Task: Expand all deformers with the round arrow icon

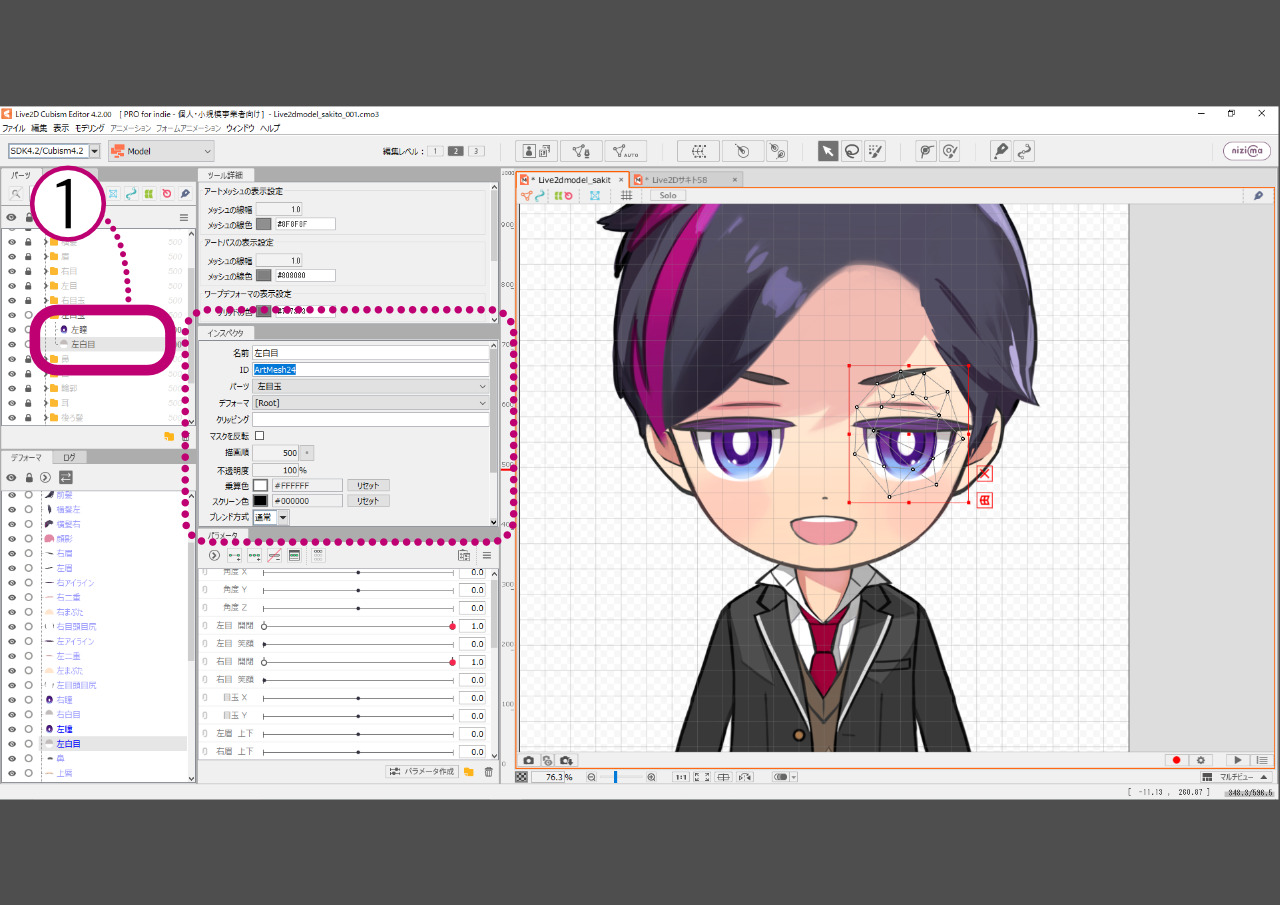Action: (46, 477)
